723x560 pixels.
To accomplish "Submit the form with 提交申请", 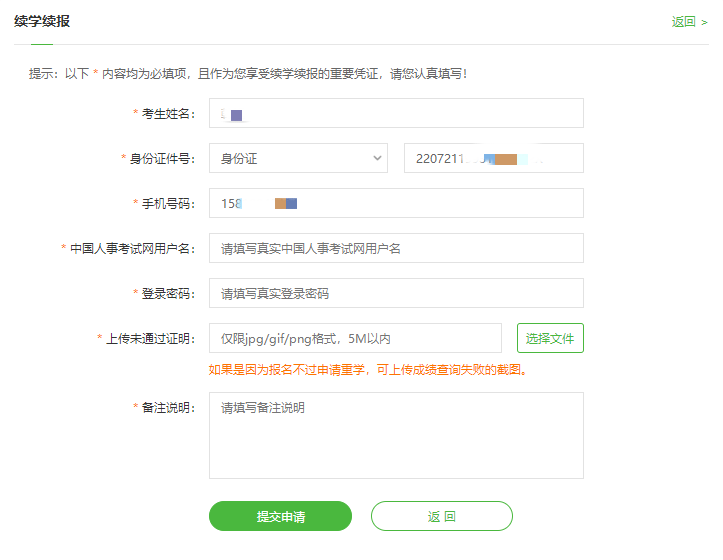I will [x=280, y=516].
